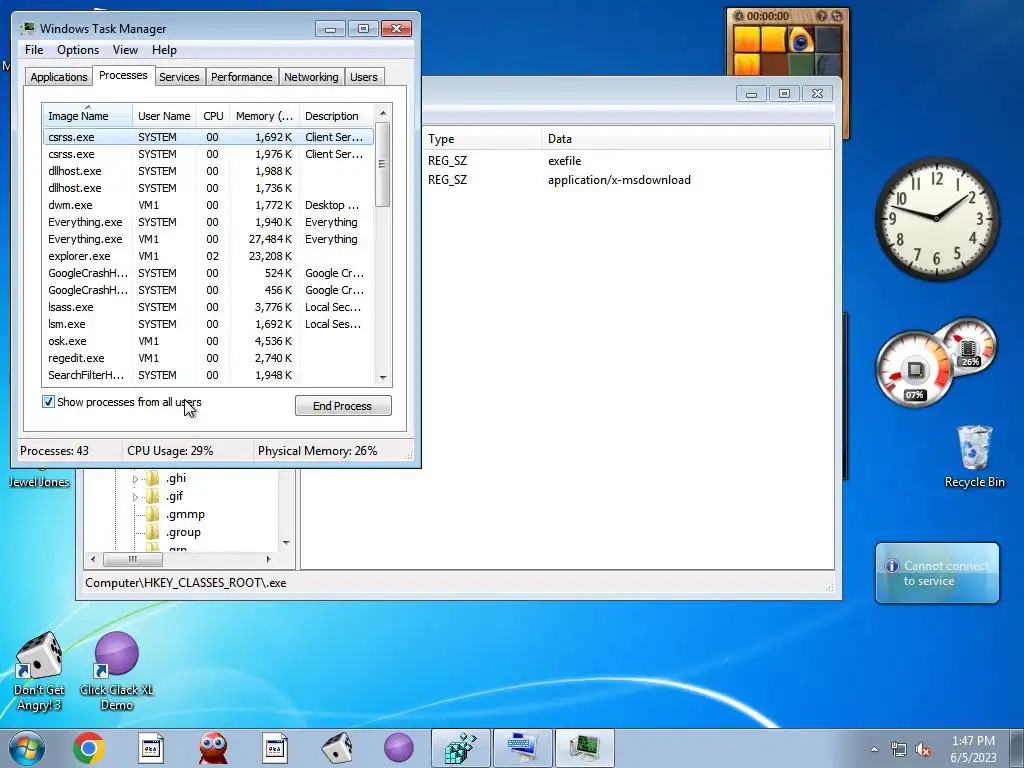The height and width of the screenshot is (768, 1024).
Task: Switch to On-Screen Keyboard taskbar button
Action: [522, 748]
